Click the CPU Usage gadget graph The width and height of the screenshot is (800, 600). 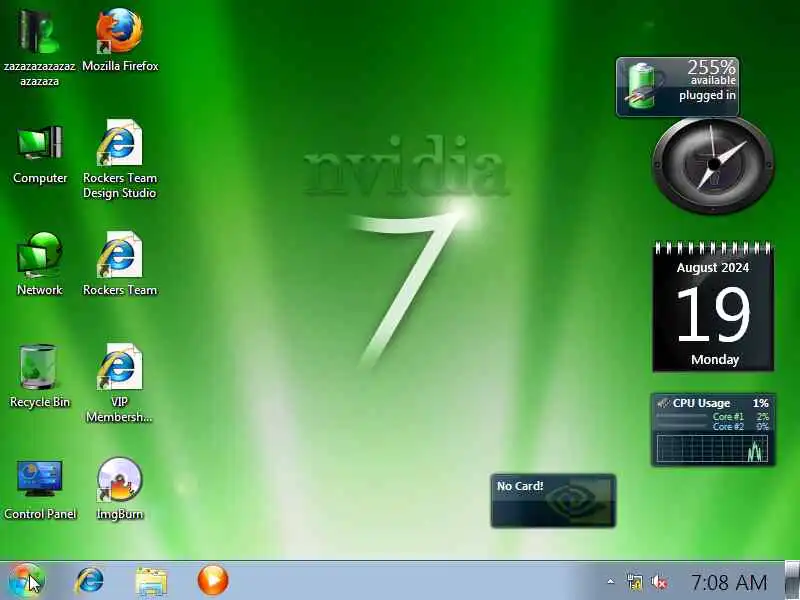[x=712, y=448]
